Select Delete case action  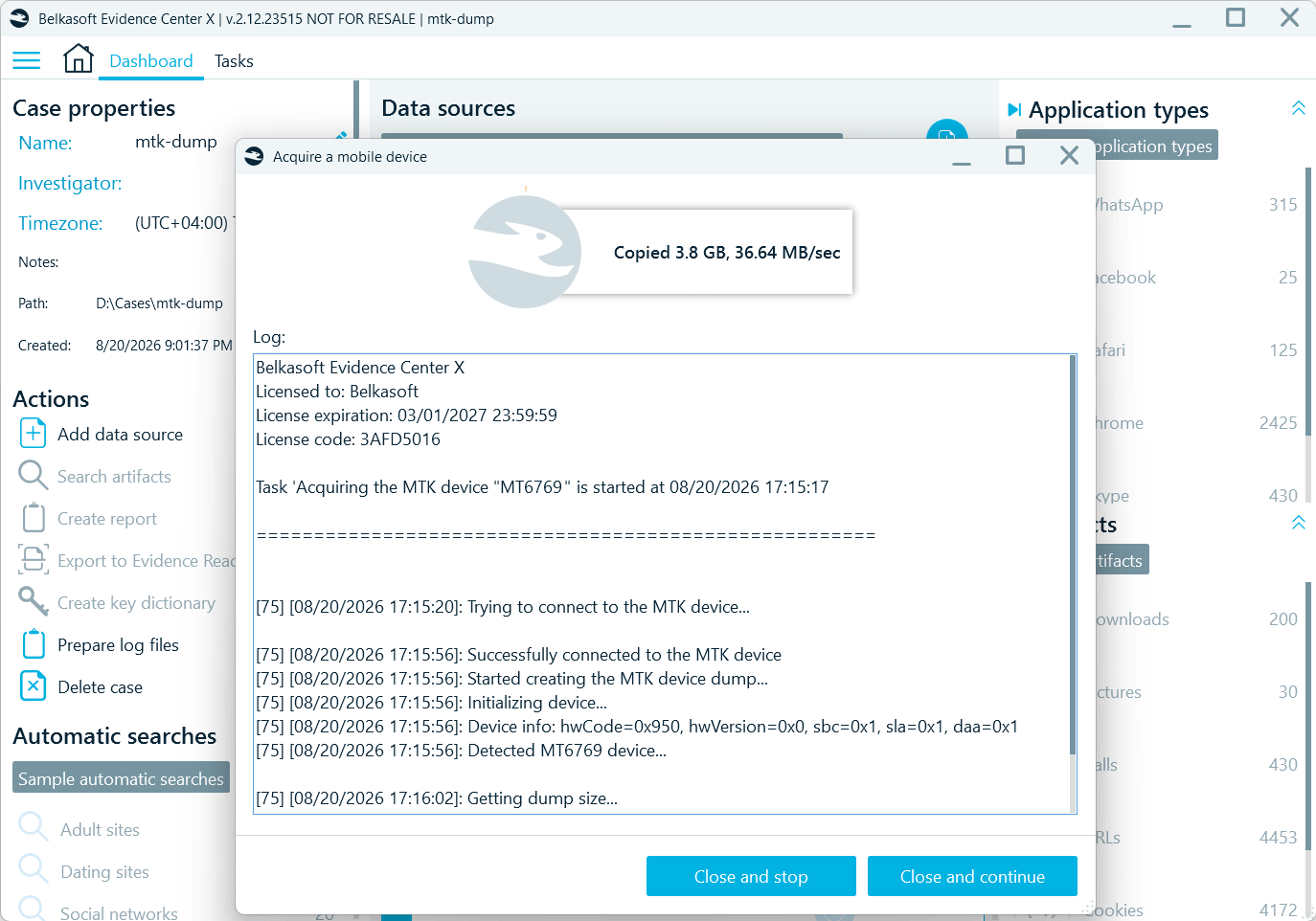[100, 686]
